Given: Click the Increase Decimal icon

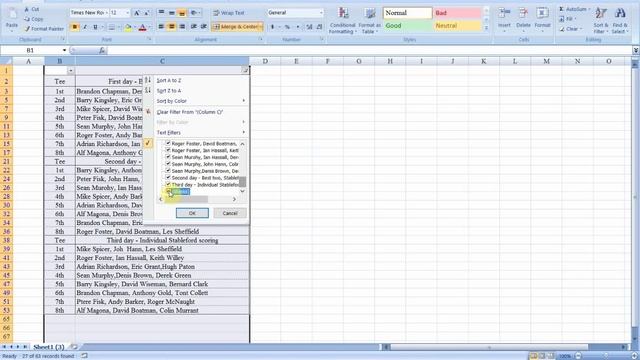Looking at the screenshot, I should coord(309,27).
